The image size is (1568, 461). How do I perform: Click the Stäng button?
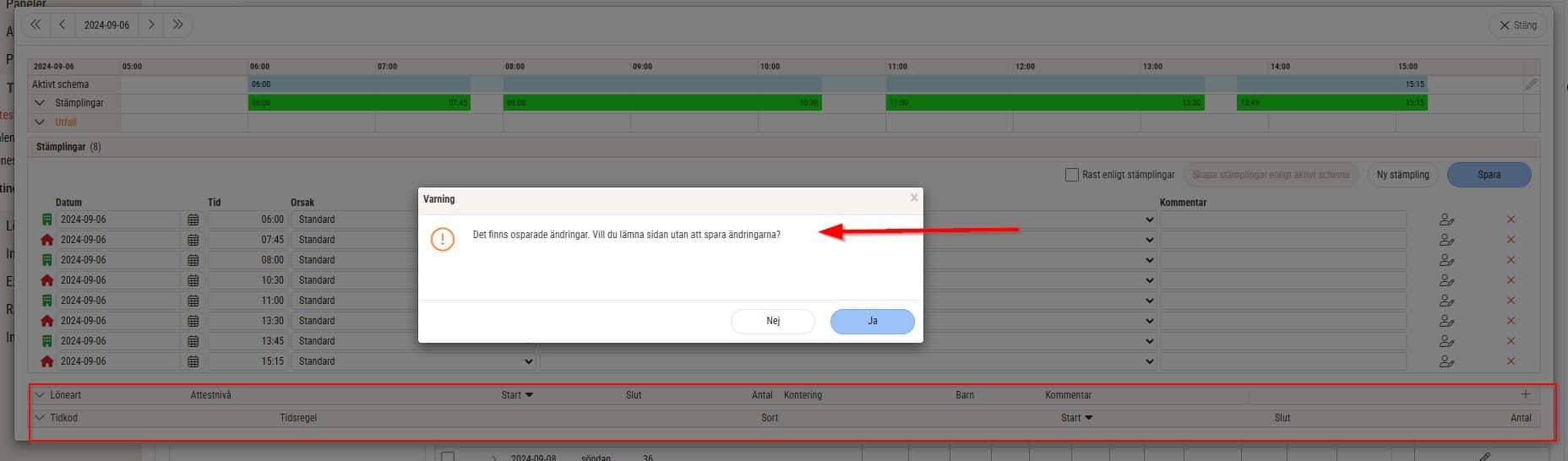(1517, 25)
